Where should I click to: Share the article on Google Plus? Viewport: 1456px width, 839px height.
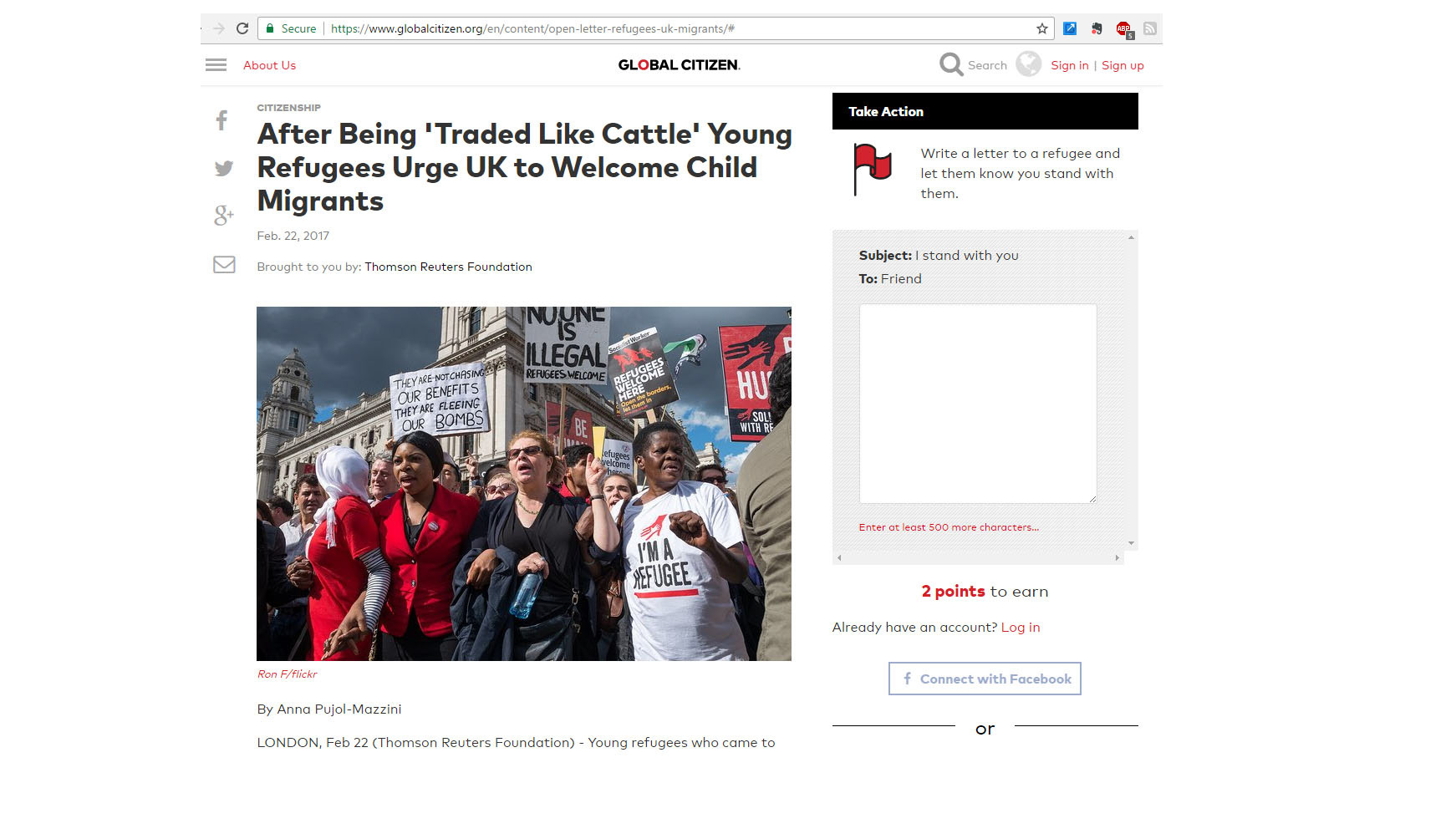coord(223,216)
